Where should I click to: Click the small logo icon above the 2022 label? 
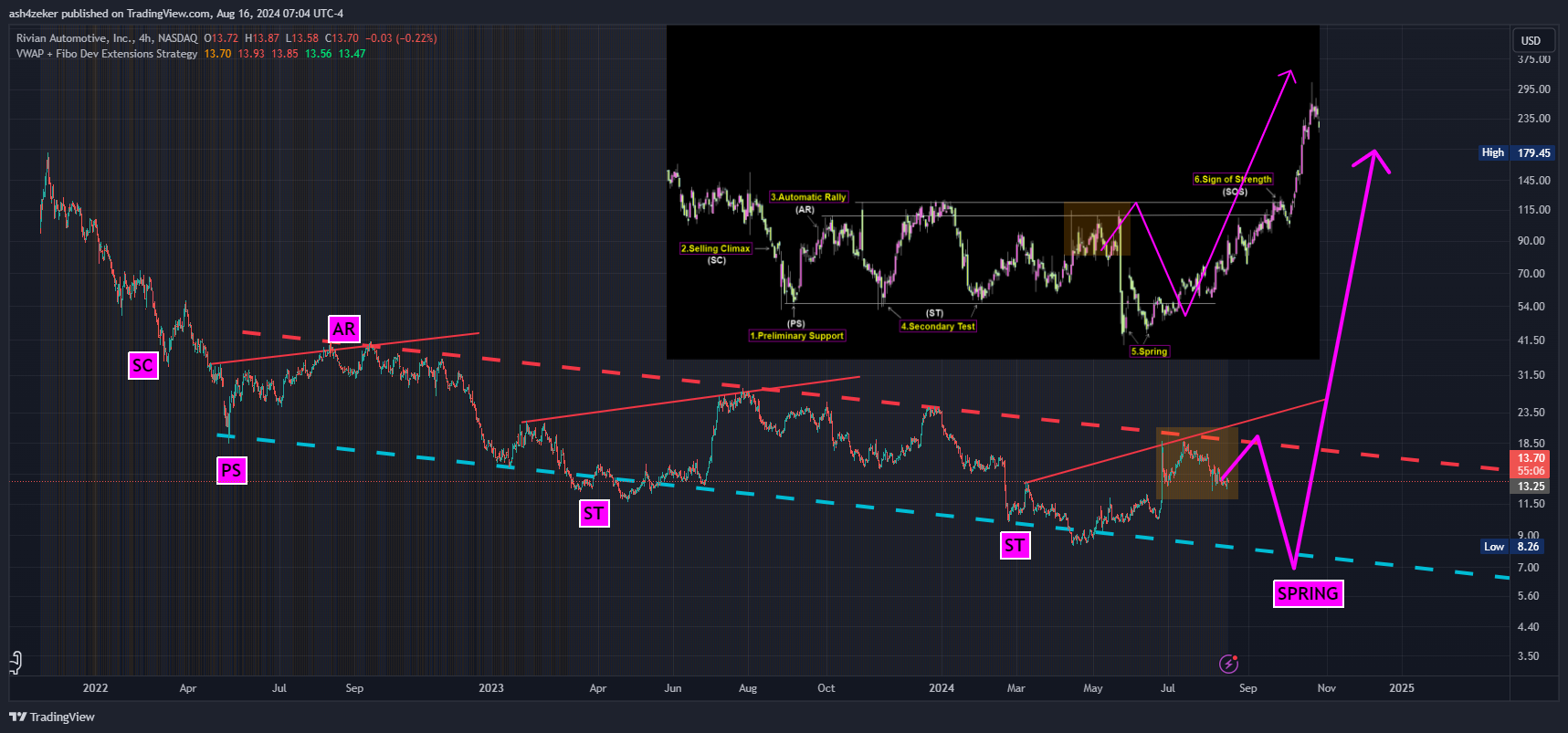click(16, 662)
